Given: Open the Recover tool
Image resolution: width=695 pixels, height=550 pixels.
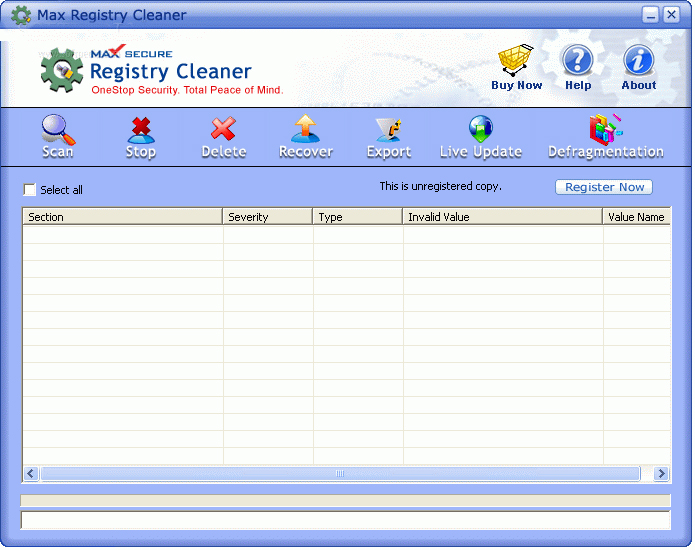Looking at the screenshot, I should pyautogui.click(x=305, y=136).
